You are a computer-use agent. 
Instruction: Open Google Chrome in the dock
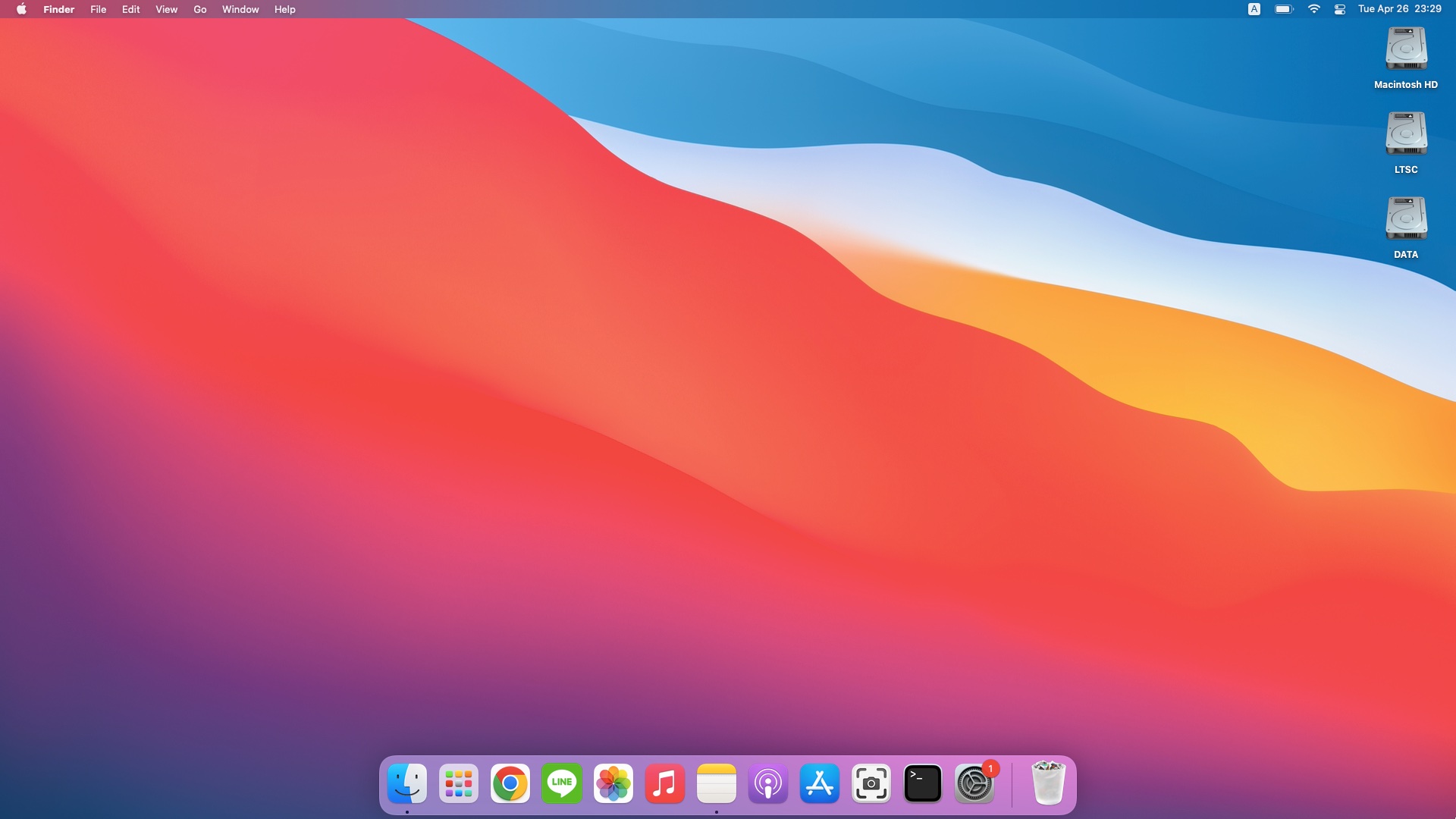pos(510,783)
